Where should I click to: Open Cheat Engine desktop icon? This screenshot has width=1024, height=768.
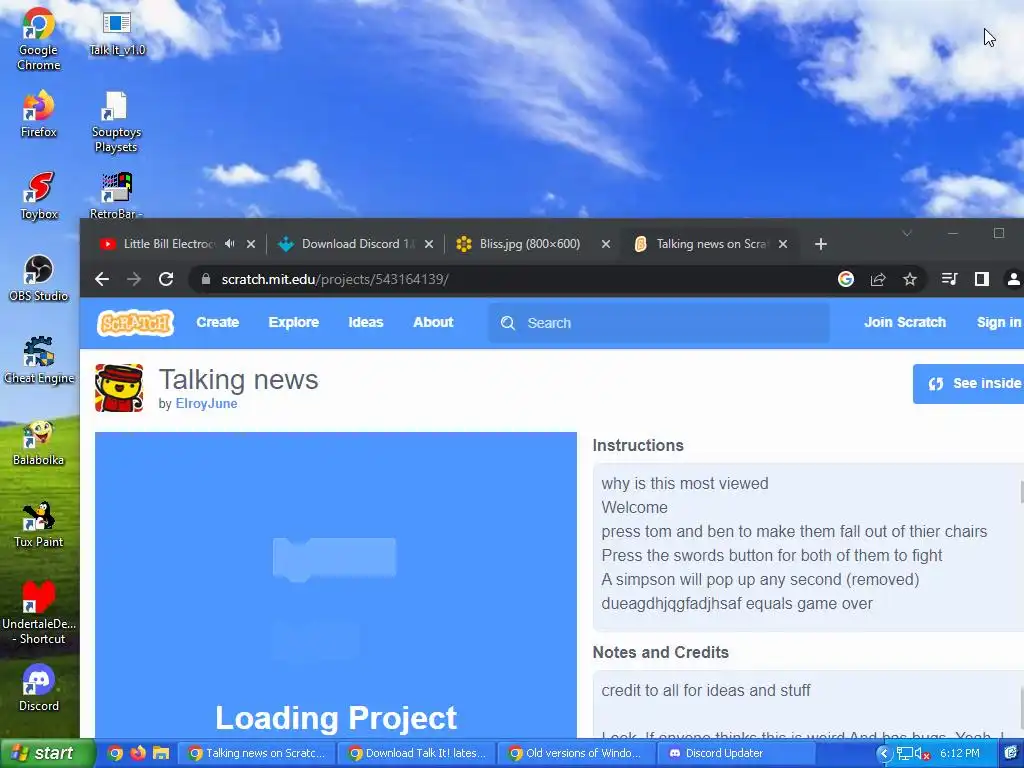[39, 360]
